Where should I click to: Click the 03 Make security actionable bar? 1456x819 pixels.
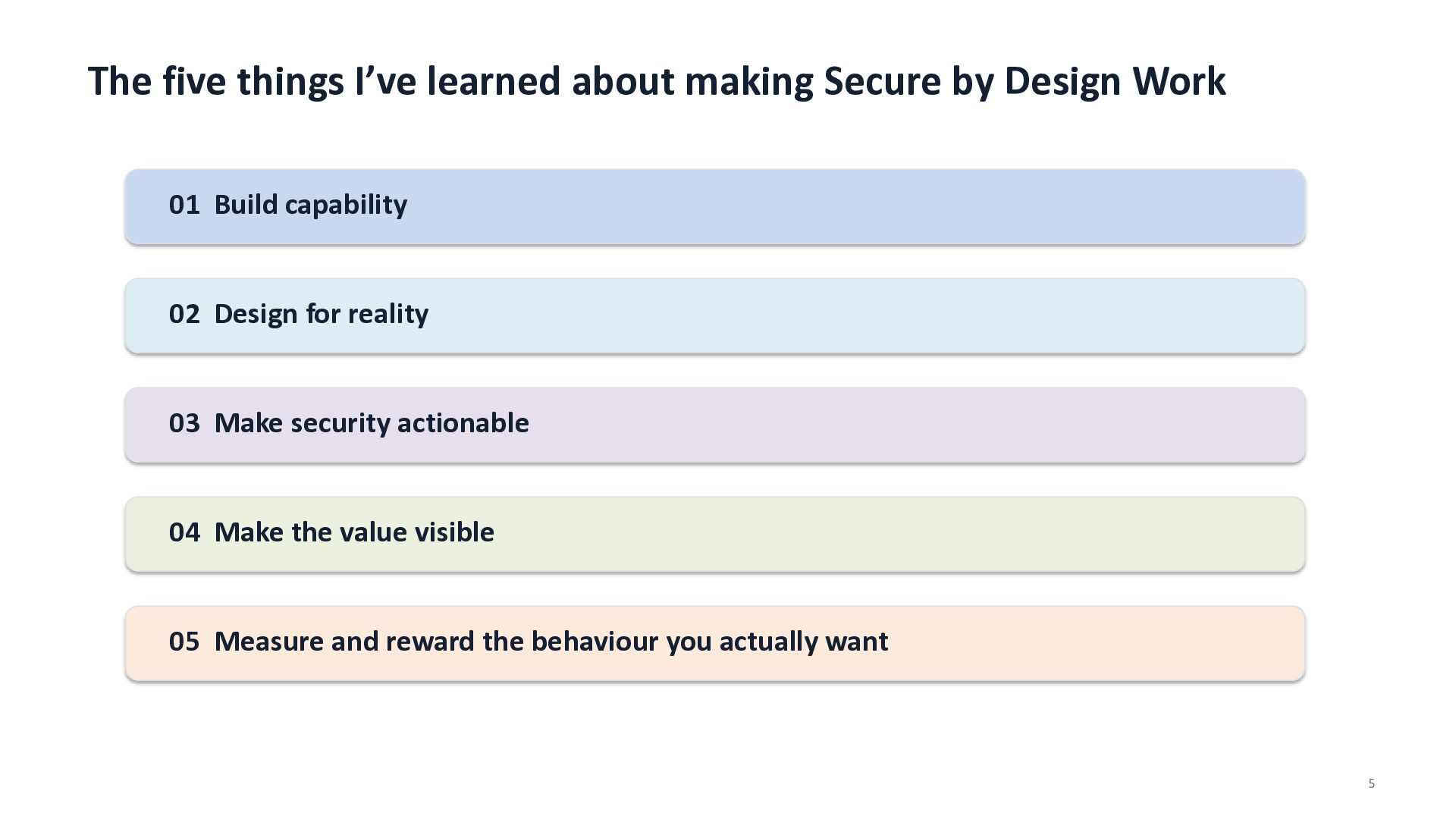point(715,425)
